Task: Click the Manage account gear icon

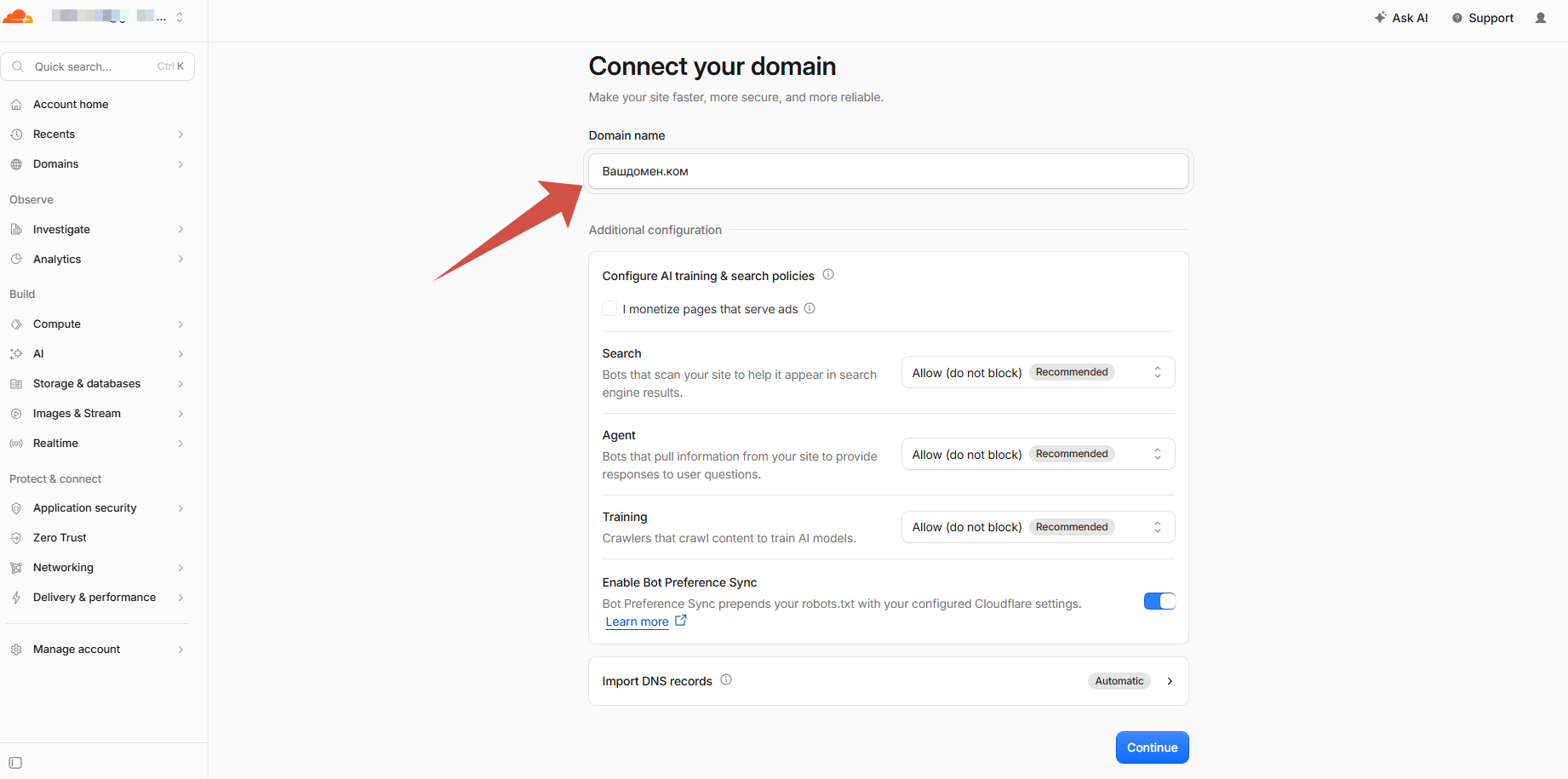Action: pyautogui.click(x=16, y=650)
